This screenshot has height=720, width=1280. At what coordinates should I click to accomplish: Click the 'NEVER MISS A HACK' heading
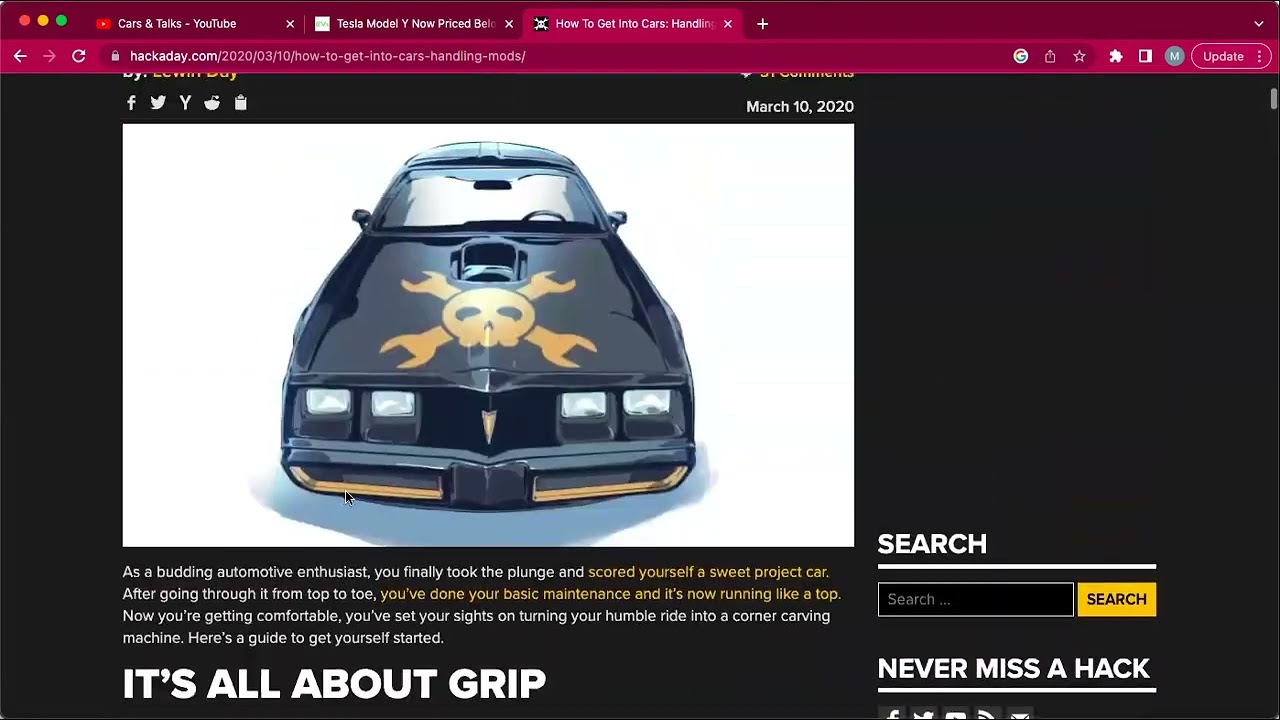pos(1014,668)
